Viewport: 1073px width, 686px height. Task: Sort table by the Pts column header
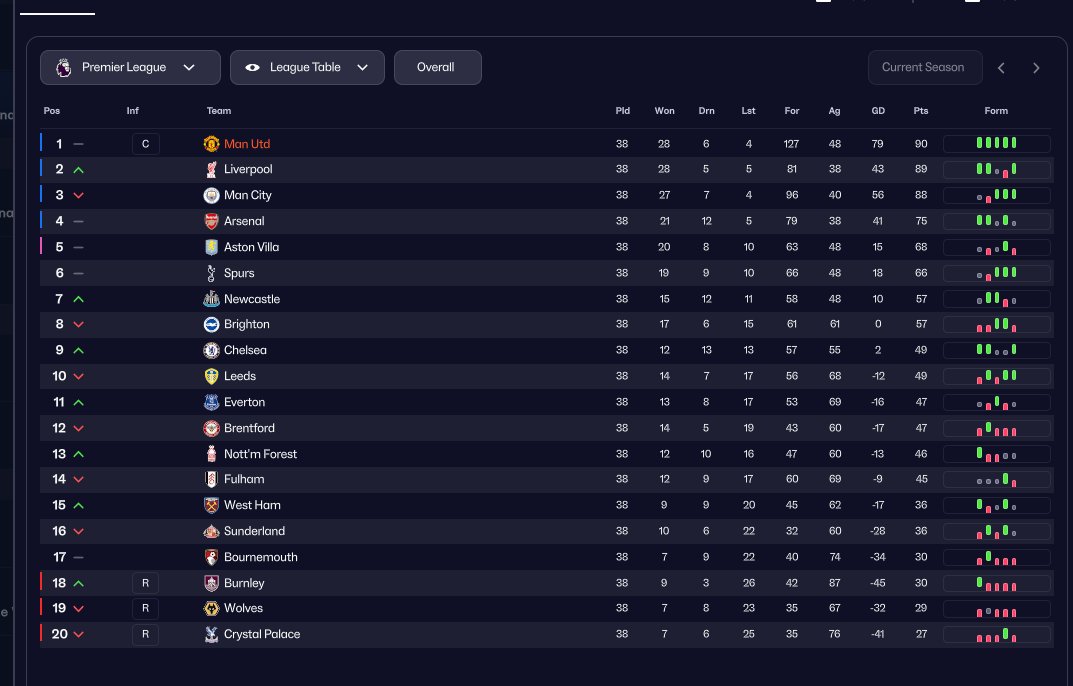[920, 111]
